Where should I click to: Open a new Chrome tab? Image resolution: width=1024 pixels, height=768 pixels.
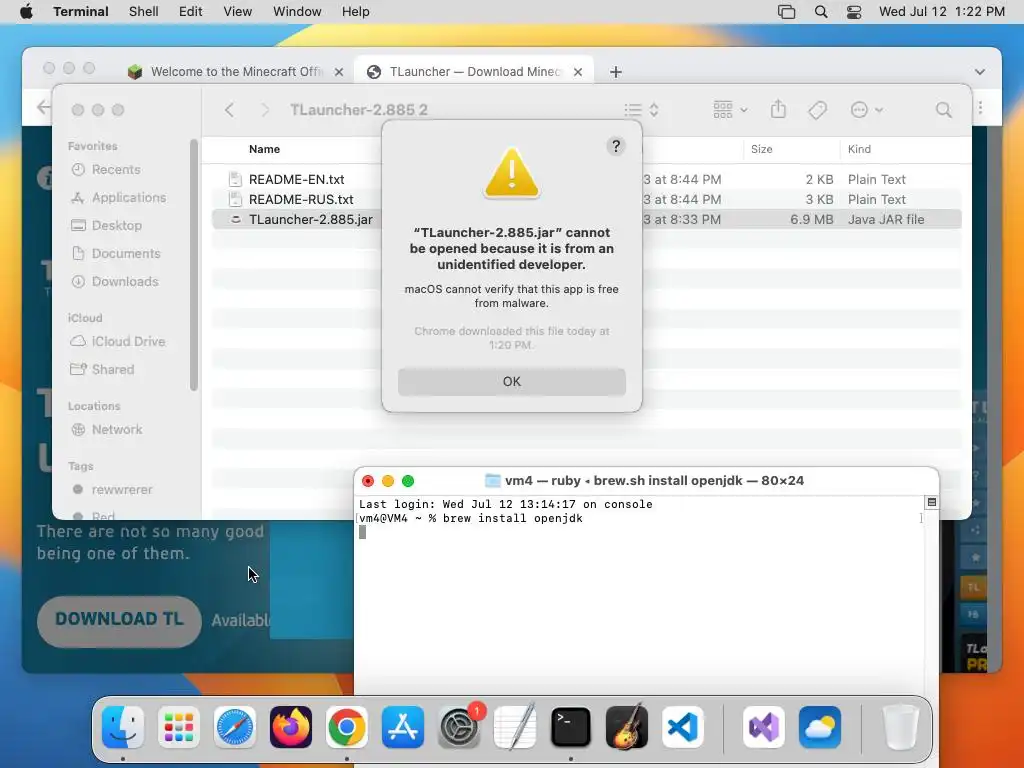point(615,72)
